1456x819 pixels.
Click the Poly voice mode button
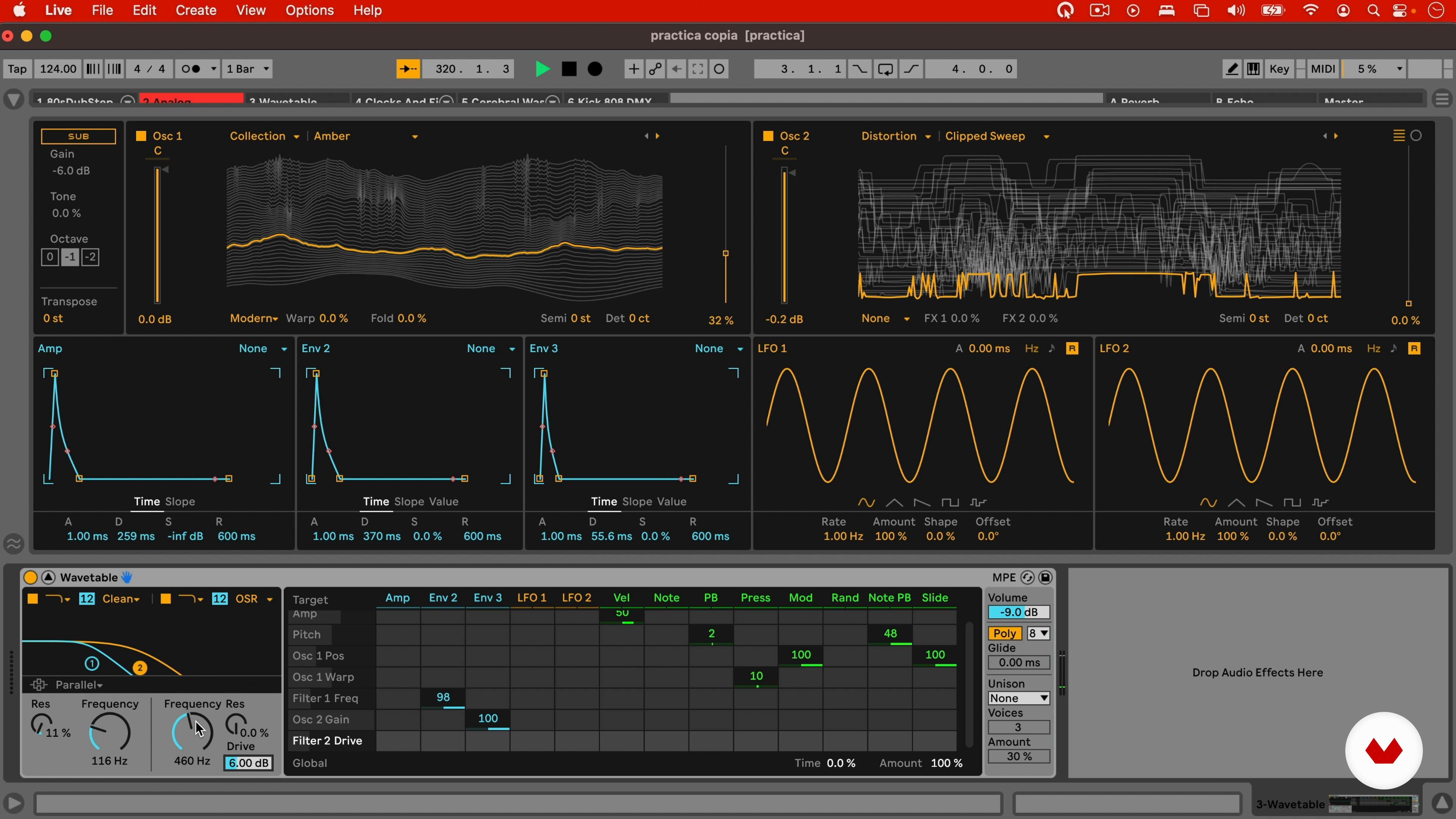tap(1004, 633)
